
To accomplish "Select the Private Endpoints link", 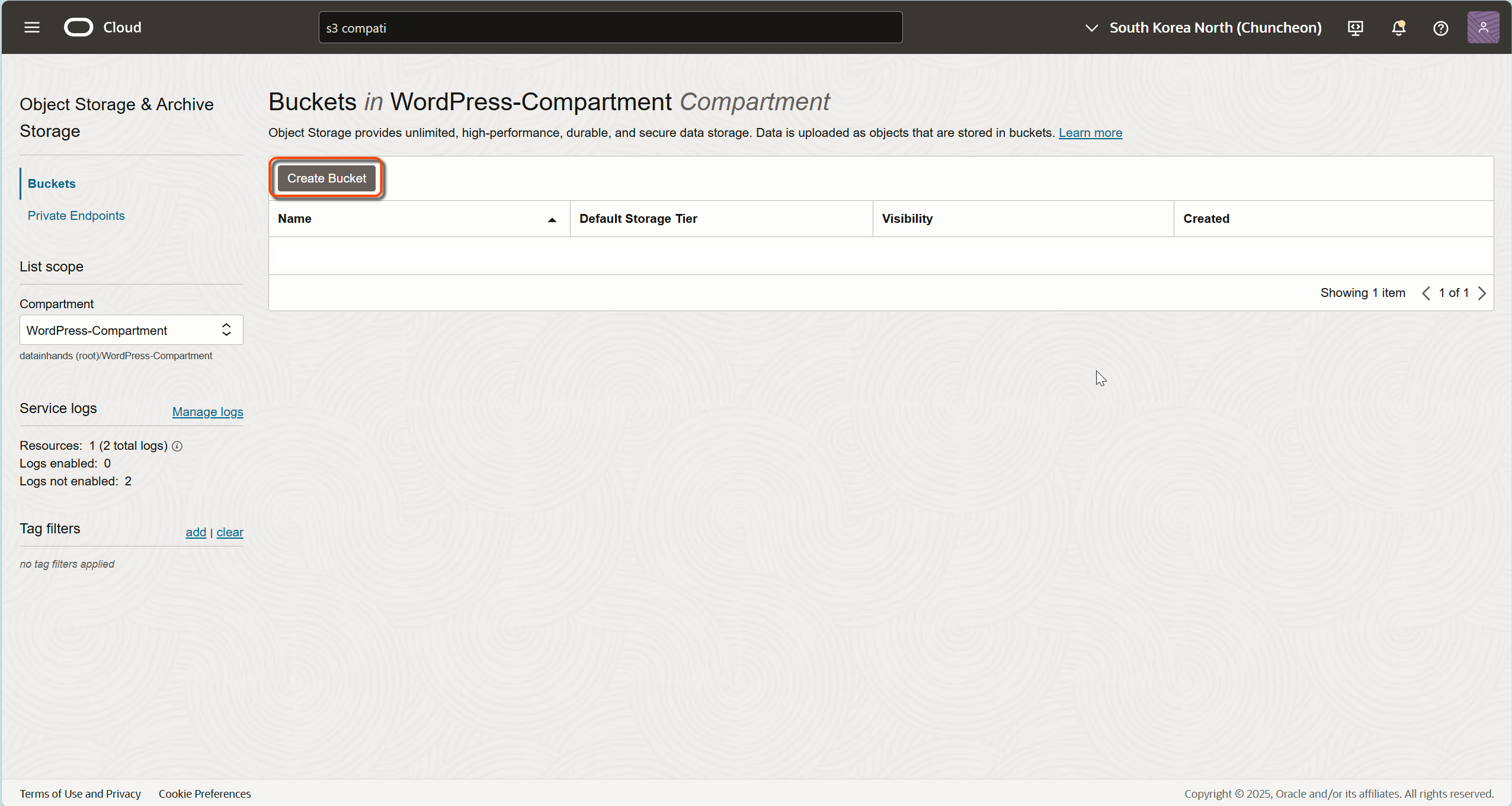I will 77,215.
